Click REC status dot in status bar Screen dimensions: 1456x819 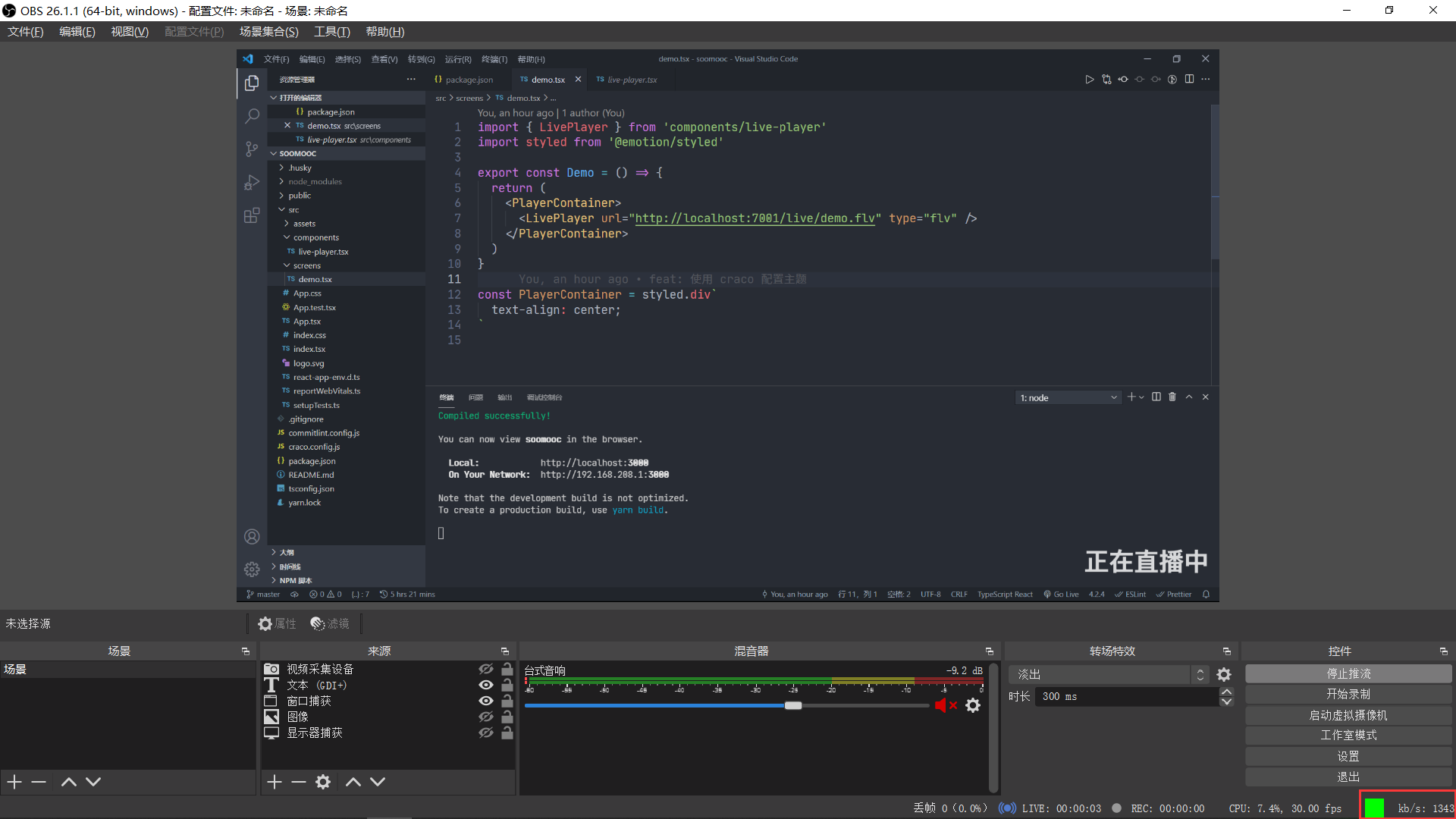click(x=1116, y=808)
